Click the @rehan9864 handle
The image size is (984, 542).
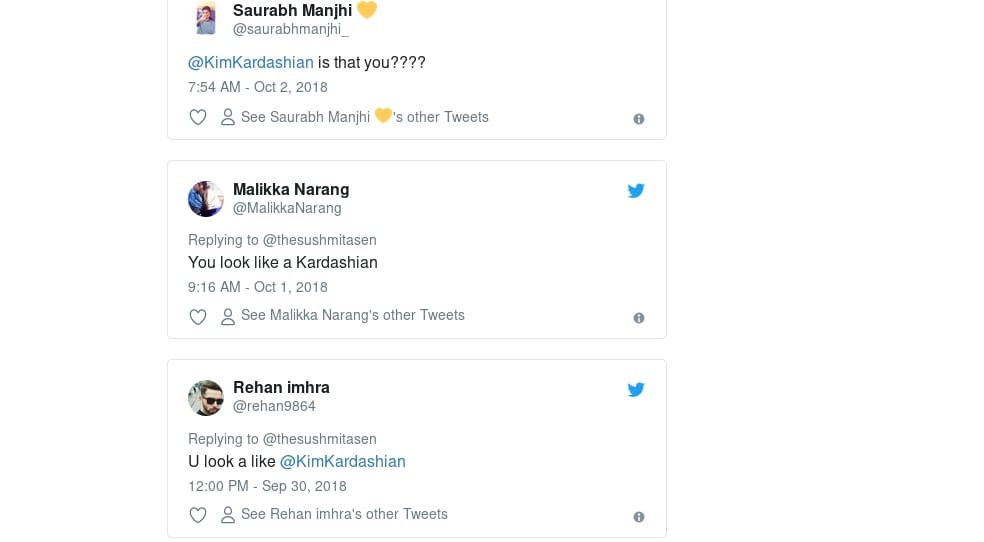[x=274, y=406]
